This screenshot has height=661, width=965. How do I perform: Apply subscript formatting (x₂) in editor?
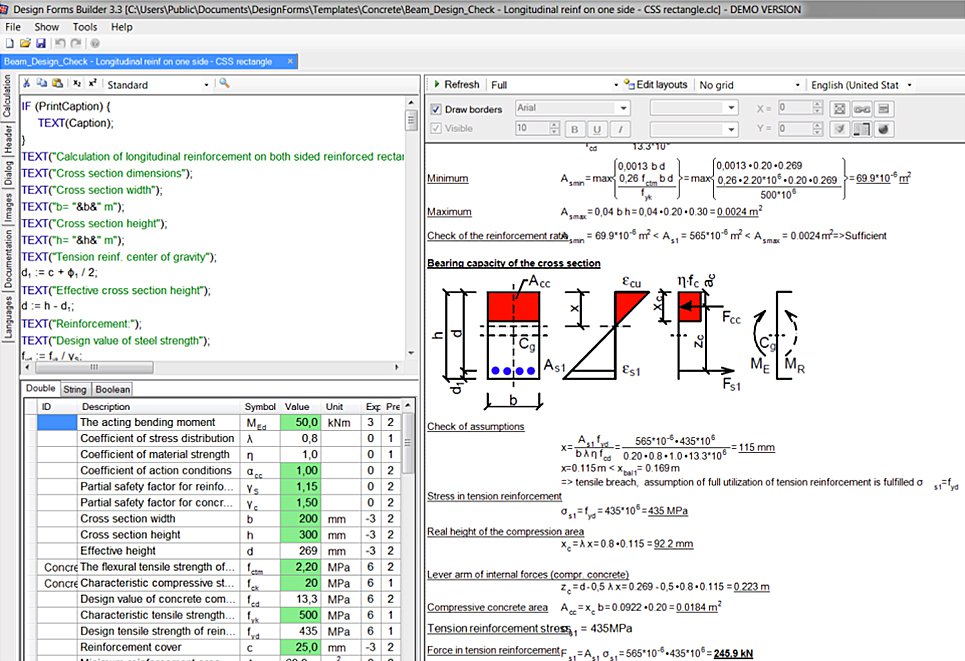[x=77, y=83]
